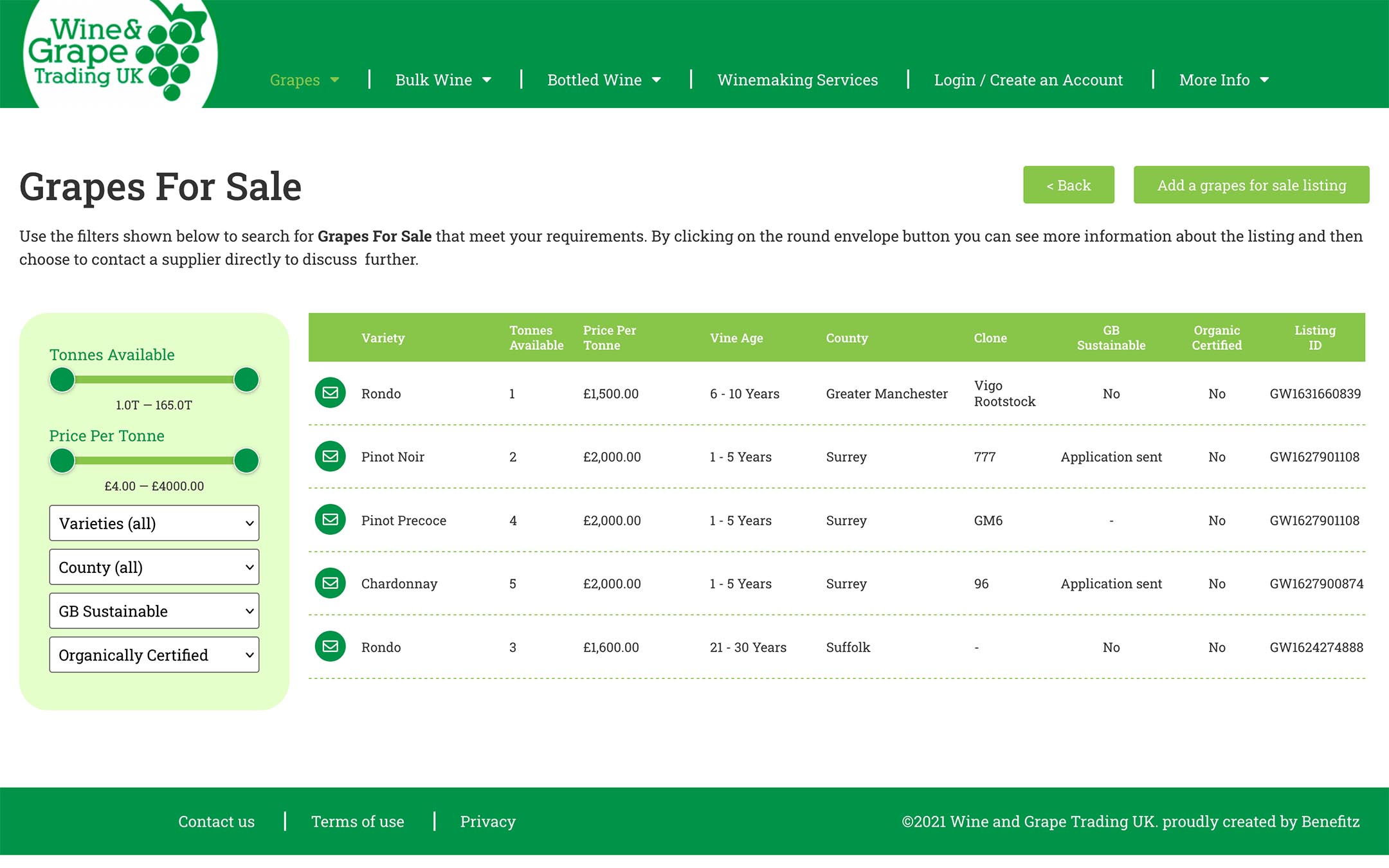Grab the Price Per Tonne minimum slider handle
Screen dimensions: 1389x868
tap(62, 461)
